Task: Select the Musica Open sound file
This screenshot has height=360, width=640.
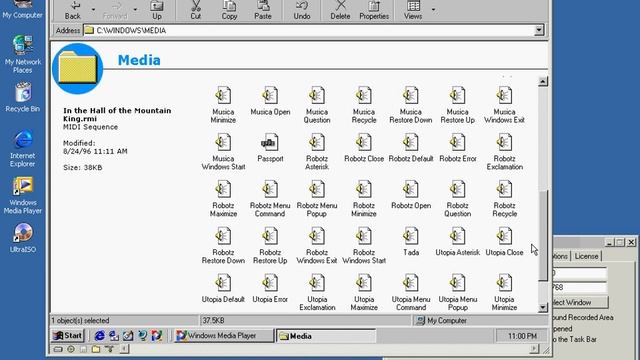Action: pyautogui.click(x=270, y=101)
